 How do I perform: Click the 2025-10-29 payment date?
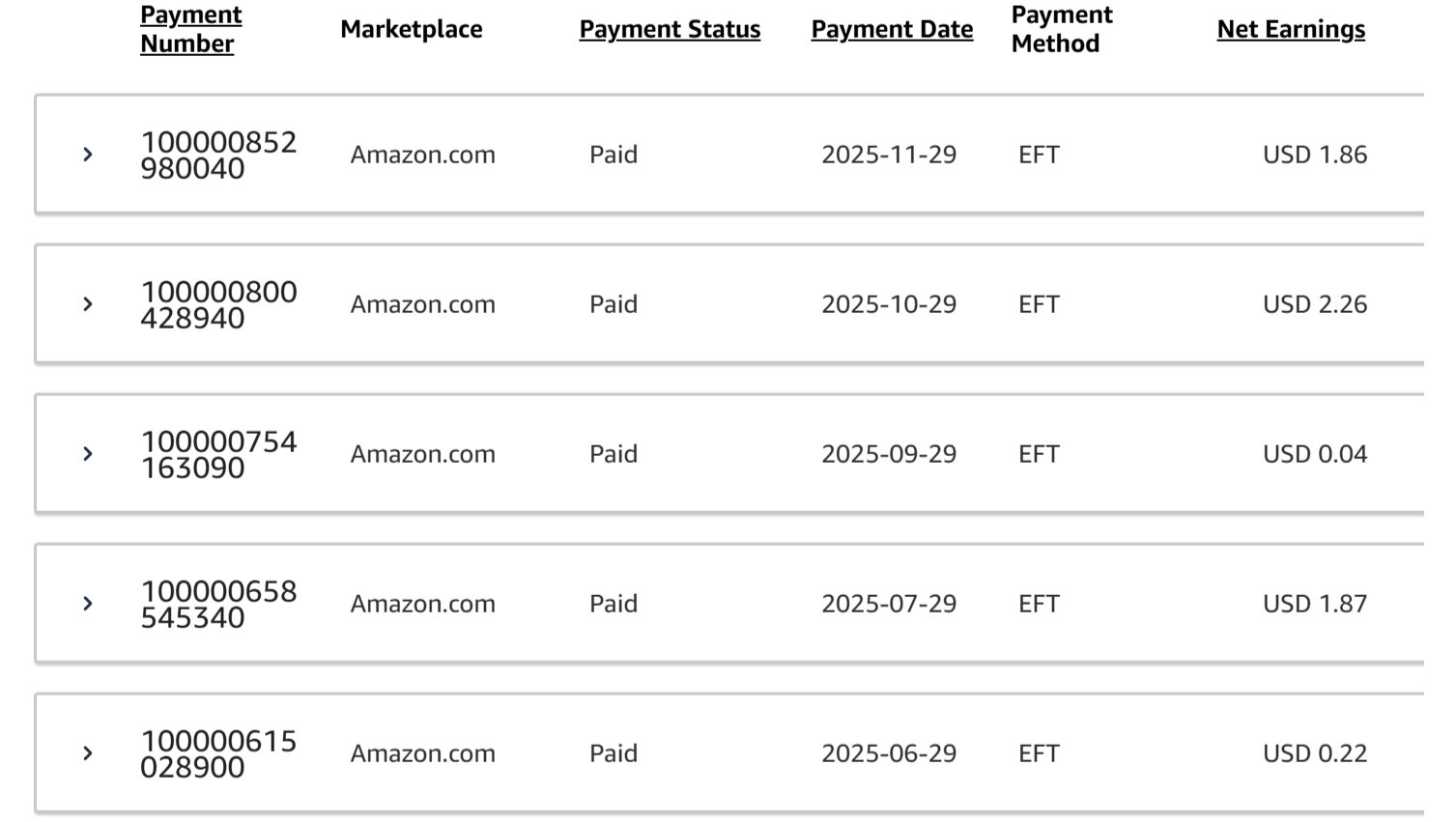point(889,304)
